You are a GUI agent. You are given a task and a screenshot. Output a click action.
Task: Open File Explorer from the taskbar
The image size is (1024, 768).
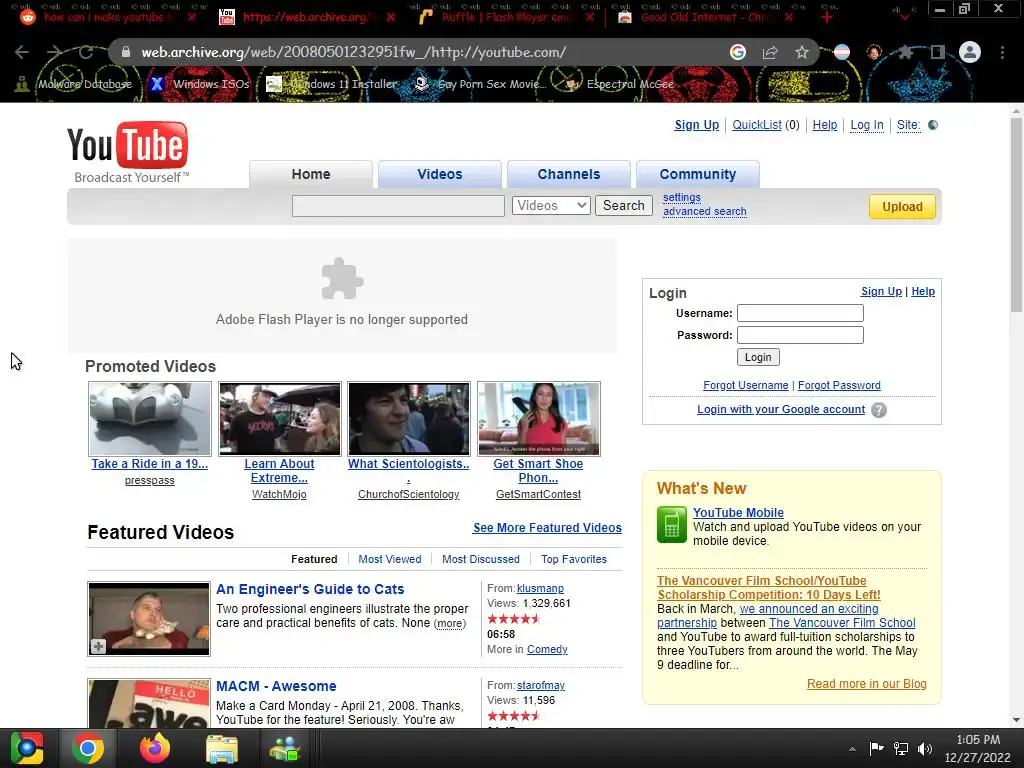pyautogui.click(x=222, y=748)
